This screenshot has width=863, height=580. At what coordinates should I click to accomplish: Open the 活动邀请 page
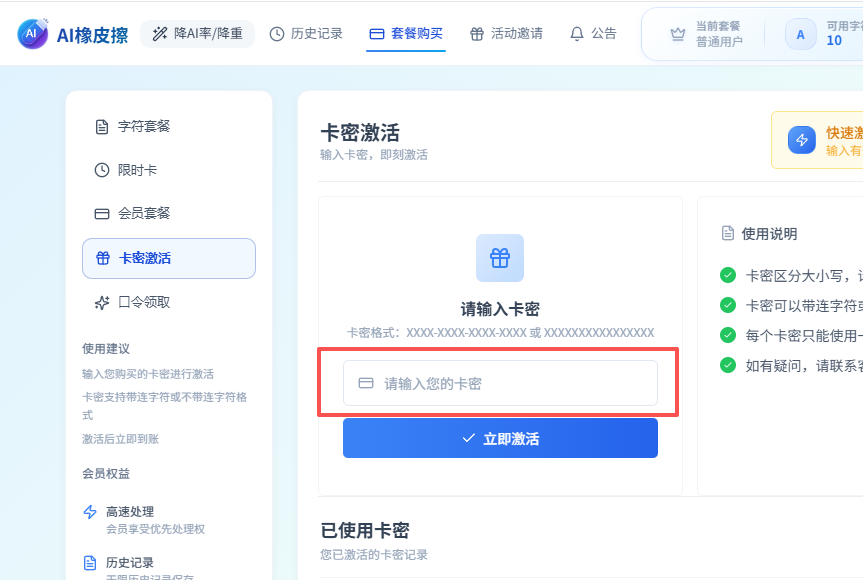point(506,34)
